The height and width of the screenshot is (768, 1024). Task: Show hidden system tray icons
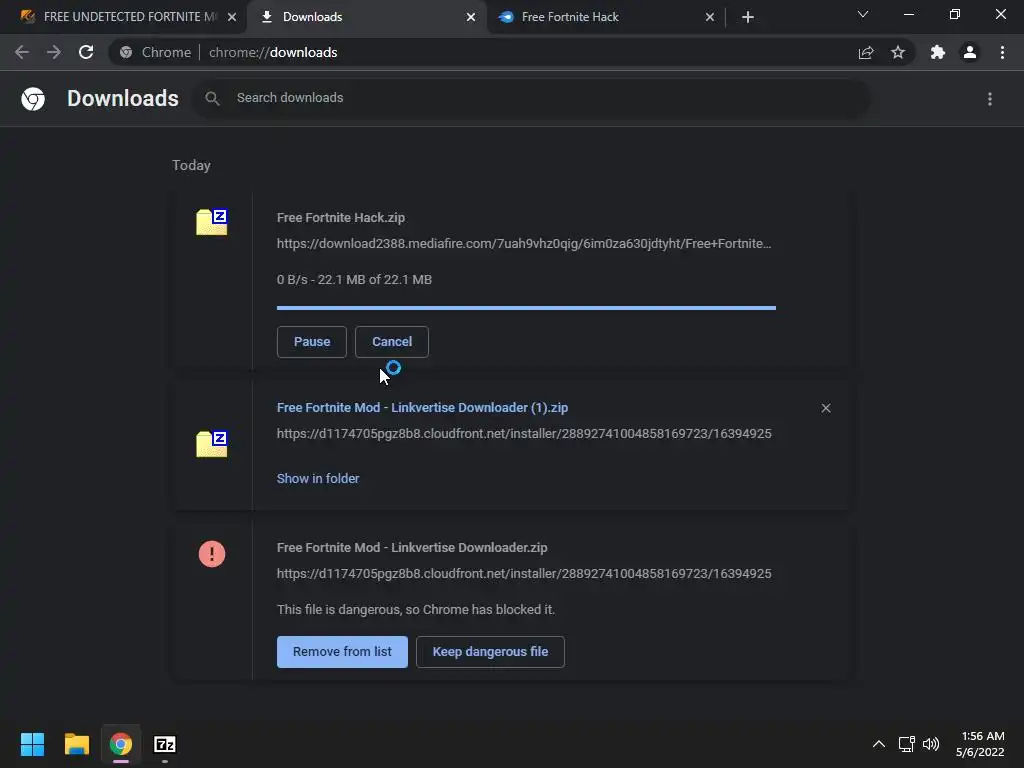pos(879,744)
